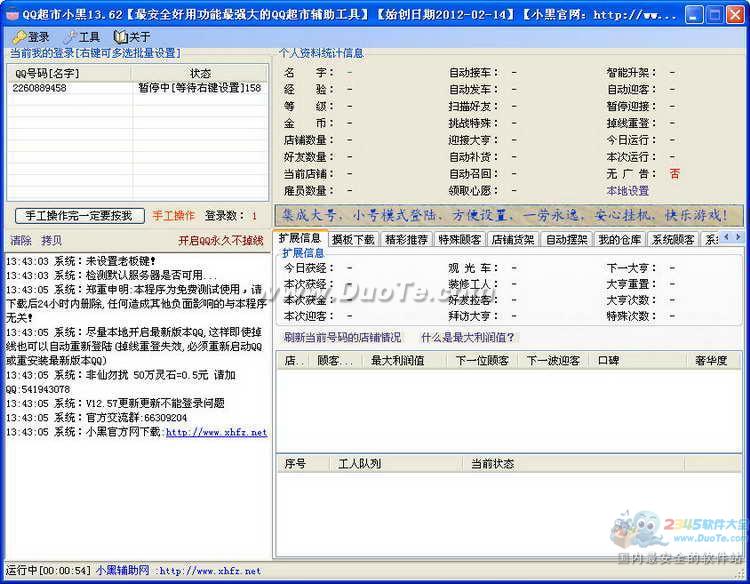The image size is (750, 584).
Task: Click the 工人队列 column header
Action: tap(396, 463)
